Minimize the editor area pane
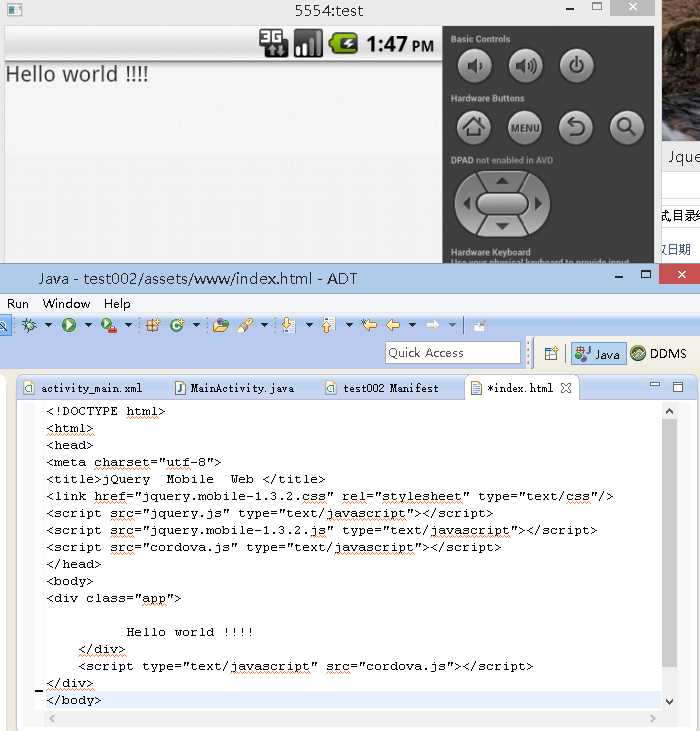This screenshot has width=700, height=731. point(655,385)
